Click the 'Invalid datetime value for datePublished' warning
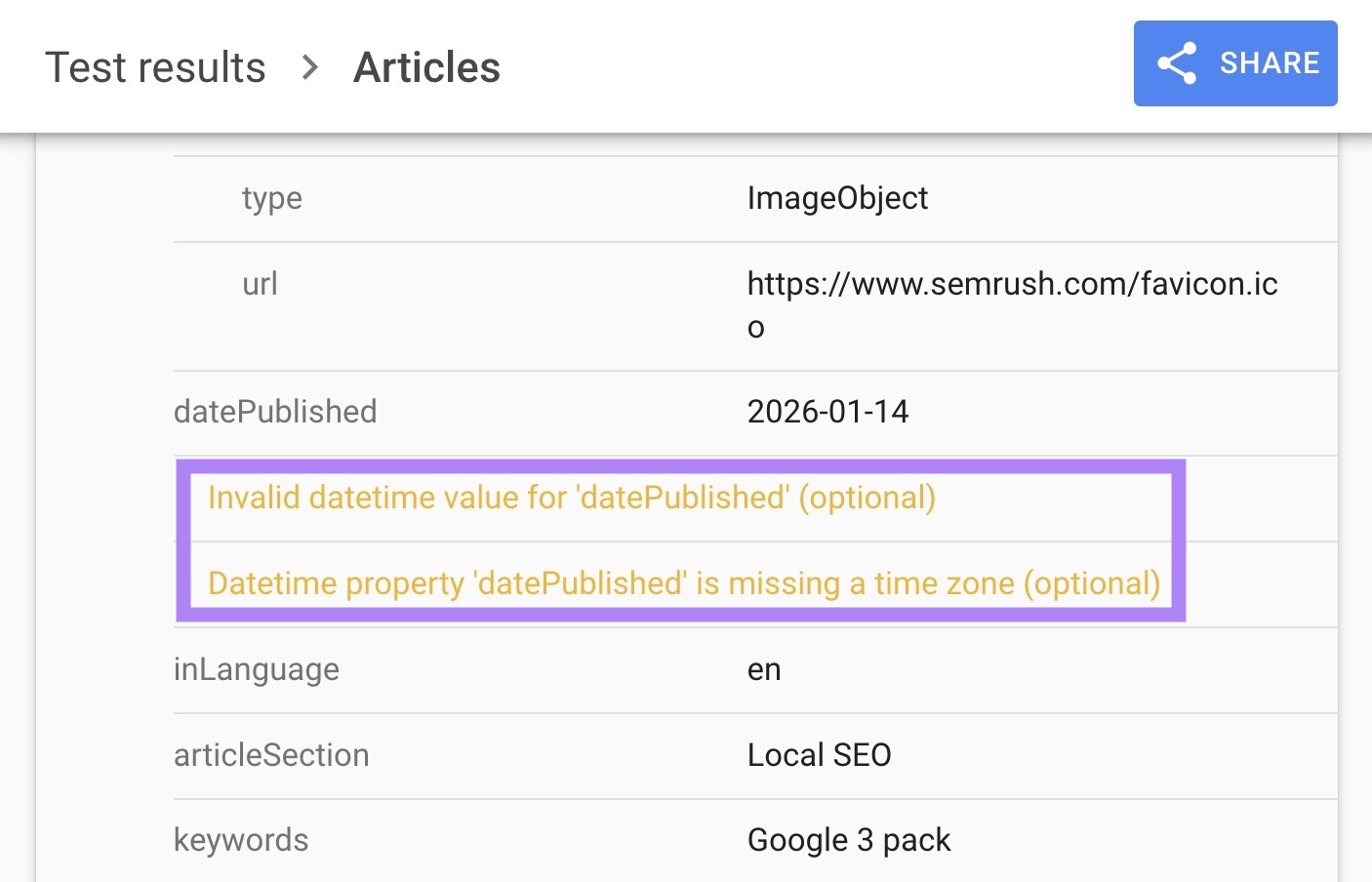Image resolution: width=1372 pixels, height=882 pixels. pyautogui.click(x=571, y=498)
